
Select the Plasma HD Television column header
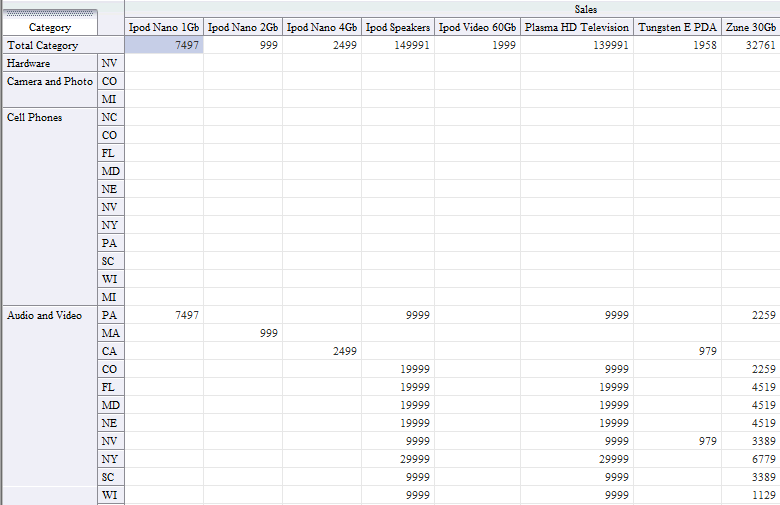[x=577, y=27]
